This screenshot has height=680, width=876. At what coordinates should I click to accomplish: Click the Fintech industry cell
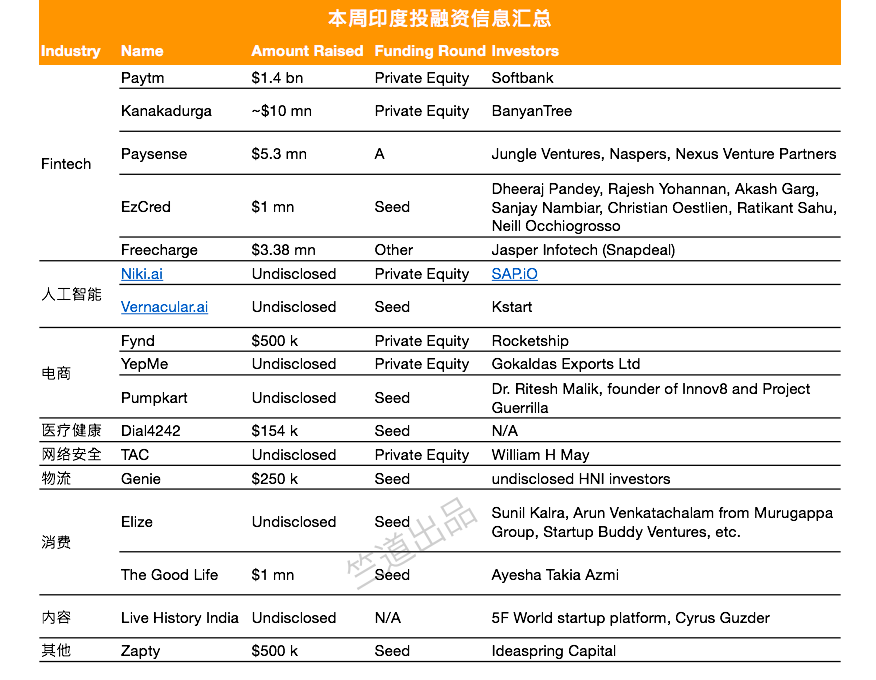(66, 164)
